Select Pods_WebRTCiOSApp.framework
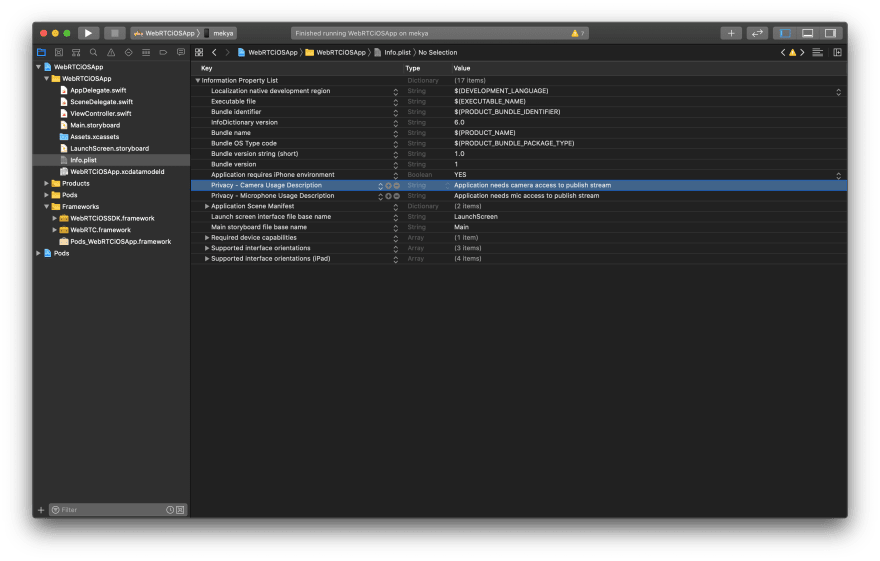Image resolution: width=880 pixels, height=561 pixels. 120,242
